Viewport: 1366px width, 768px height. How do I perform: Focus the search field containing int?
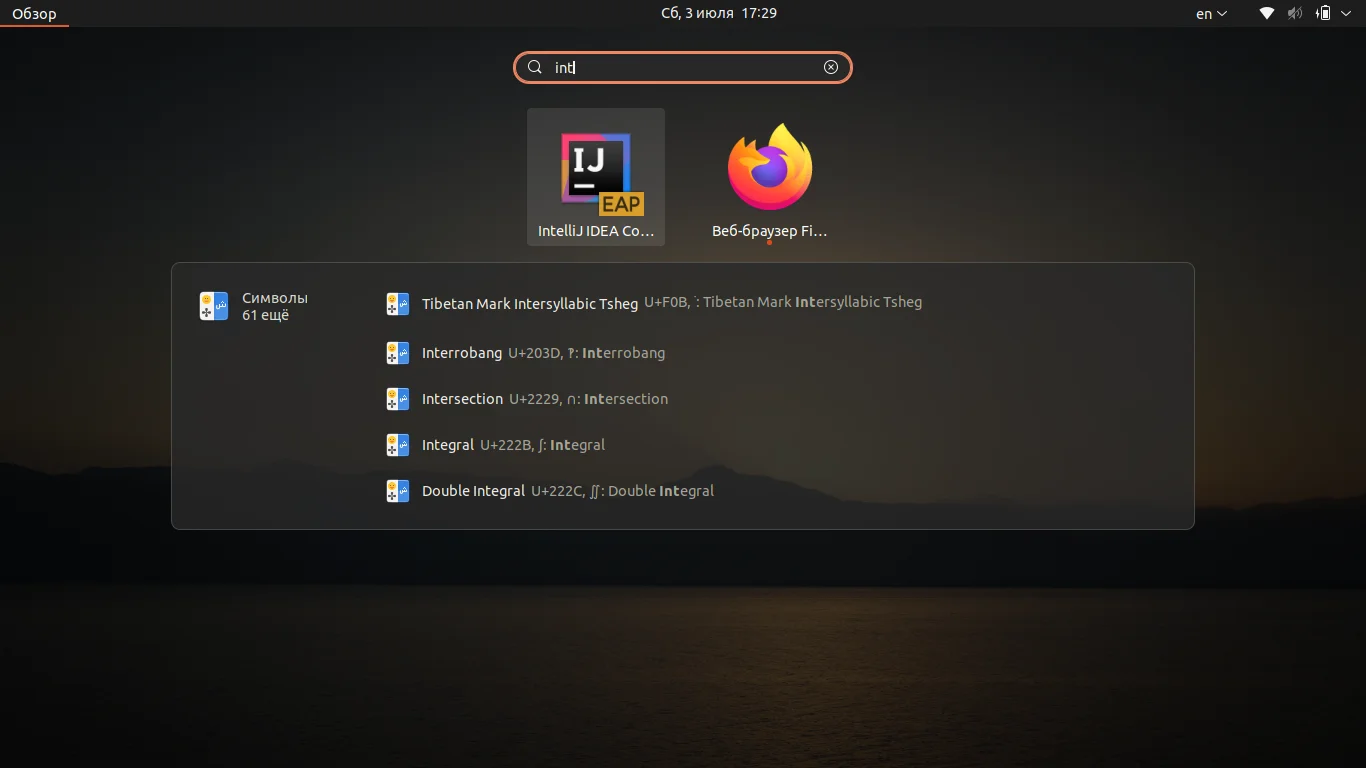tap(683, 67)
